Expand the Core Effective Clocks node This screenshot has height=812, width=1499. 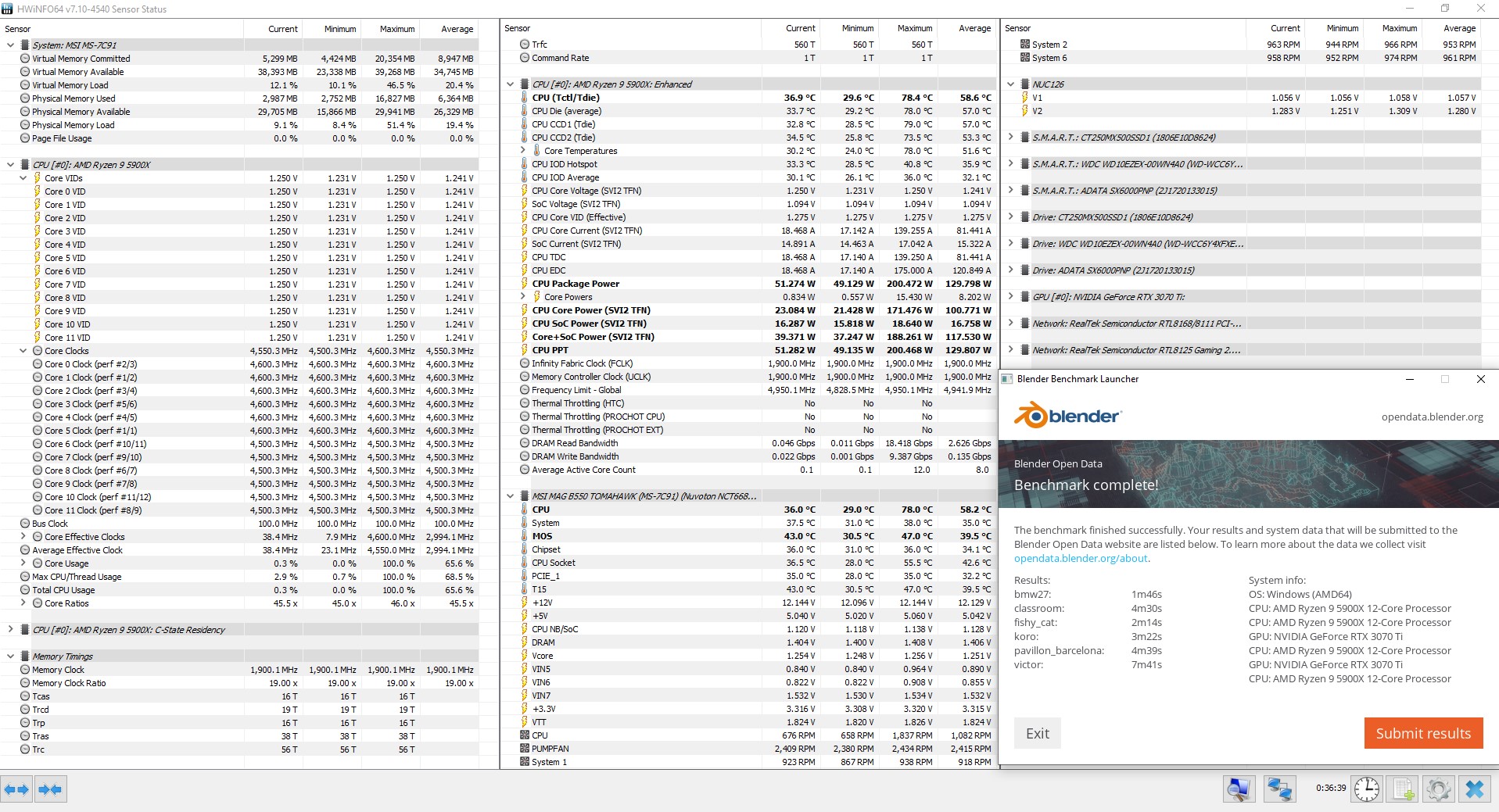click(23, 537)
